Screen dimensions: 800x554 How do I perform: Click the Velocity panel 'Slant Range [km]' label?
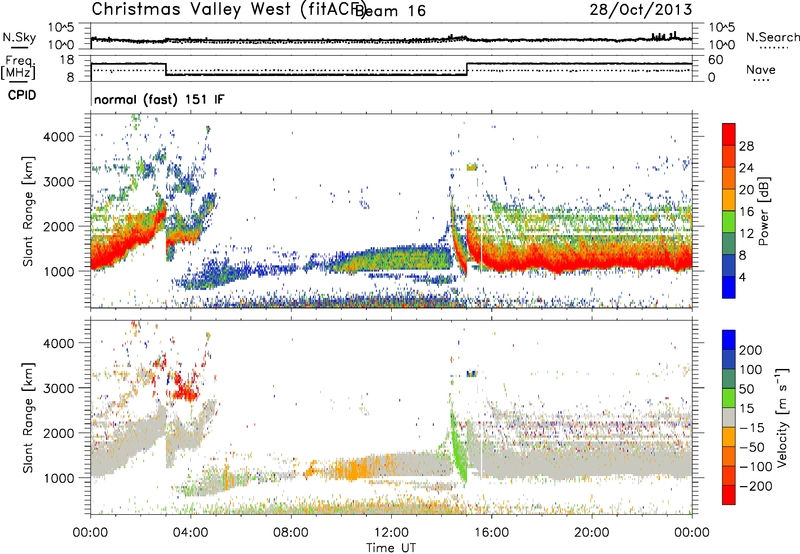point(28,417)
